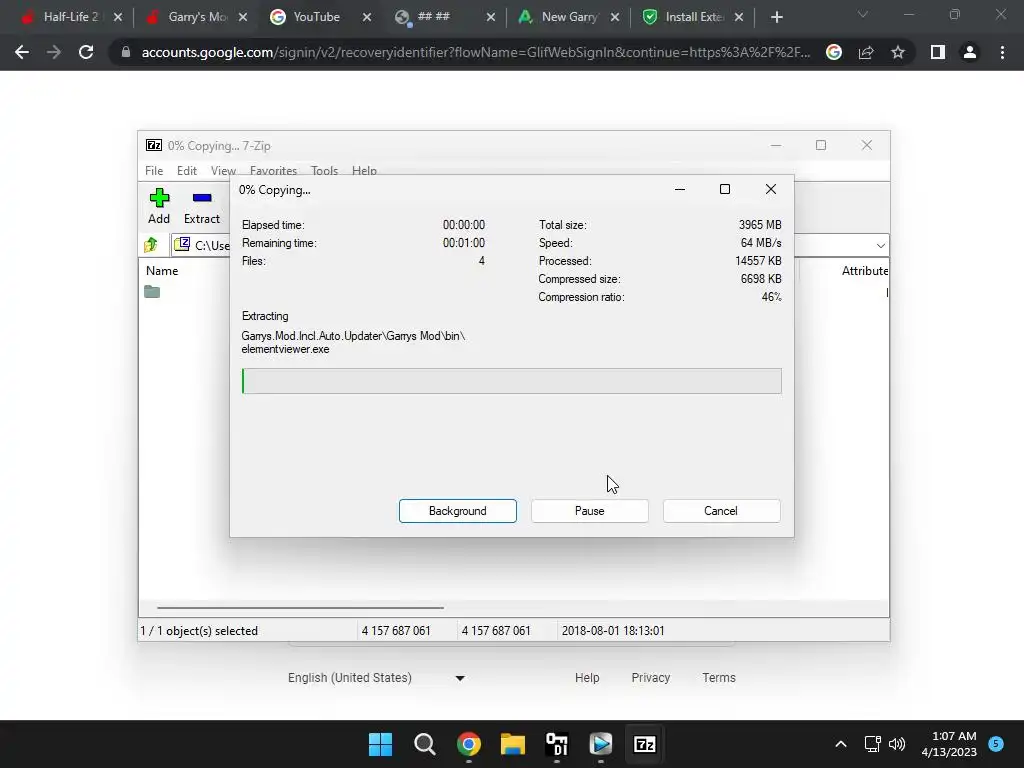Image resolution: width=1024 pixels, height=768 pixels.
Task: Open the Edit menu in 7-Zip
Action: tap(187, 170)
